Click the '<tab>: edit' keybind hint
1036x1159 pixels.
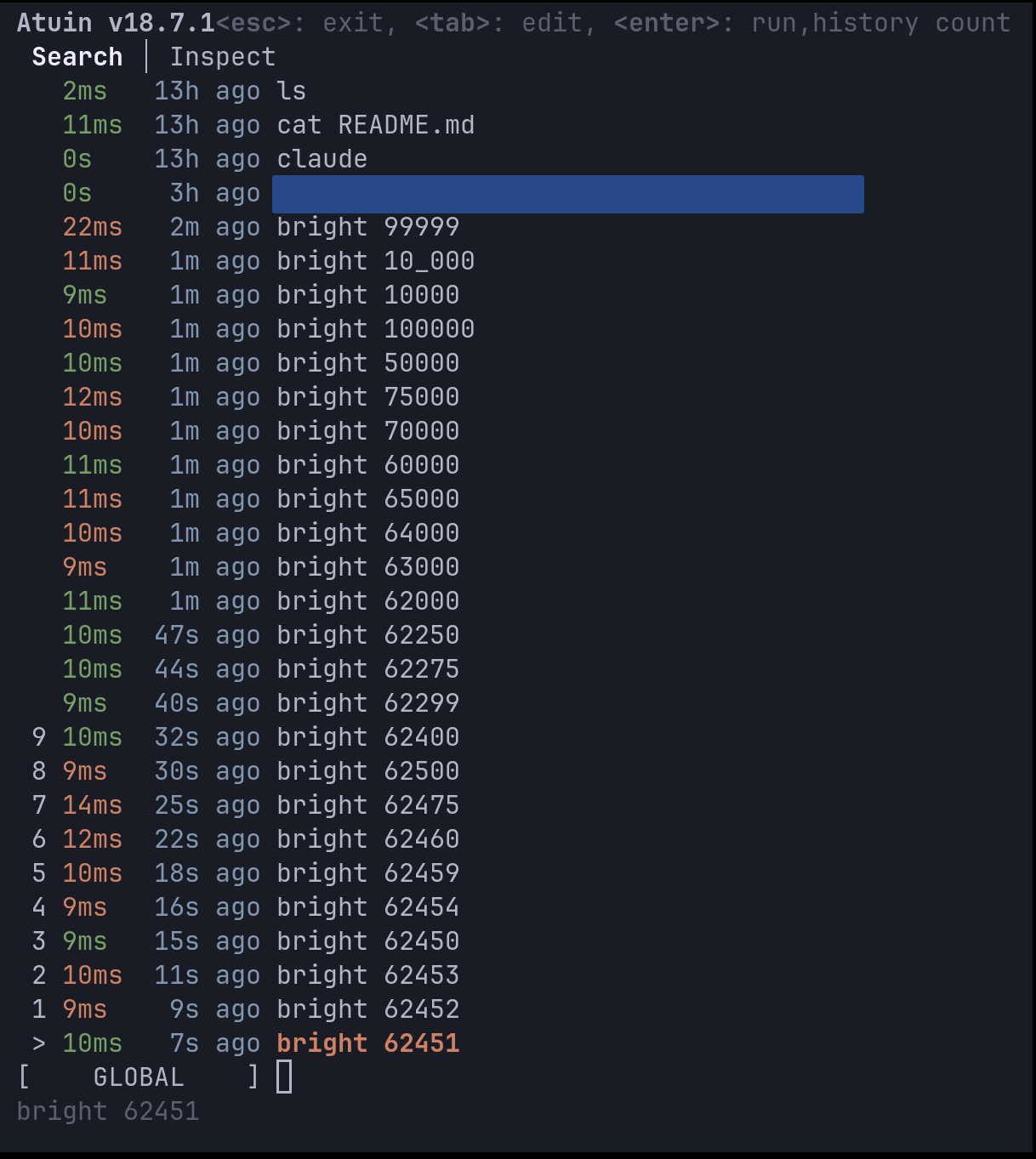pyautogui.click(x=500, y=22)
